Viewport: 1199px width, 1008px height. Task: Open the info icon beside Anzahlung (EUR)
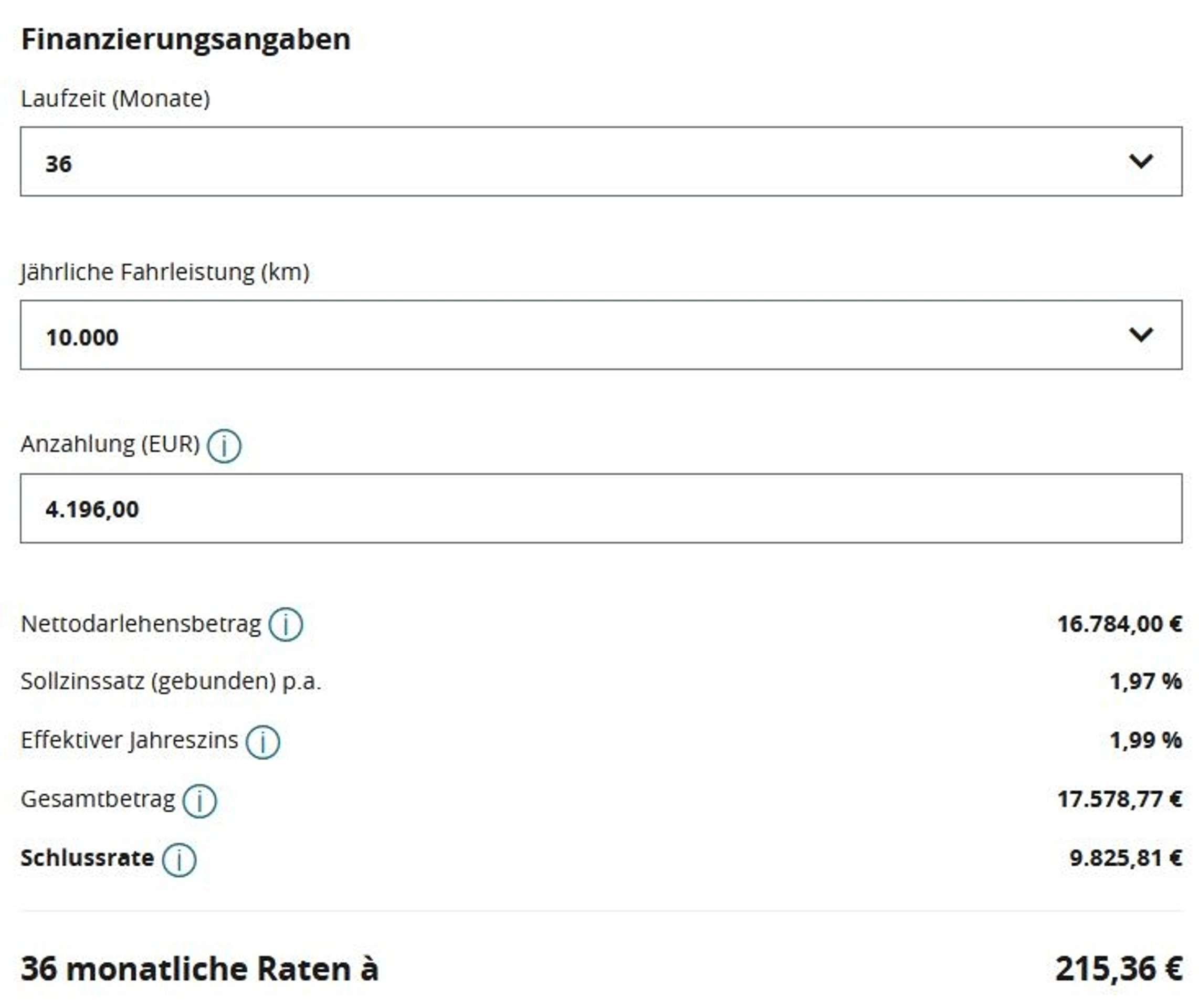224,446
